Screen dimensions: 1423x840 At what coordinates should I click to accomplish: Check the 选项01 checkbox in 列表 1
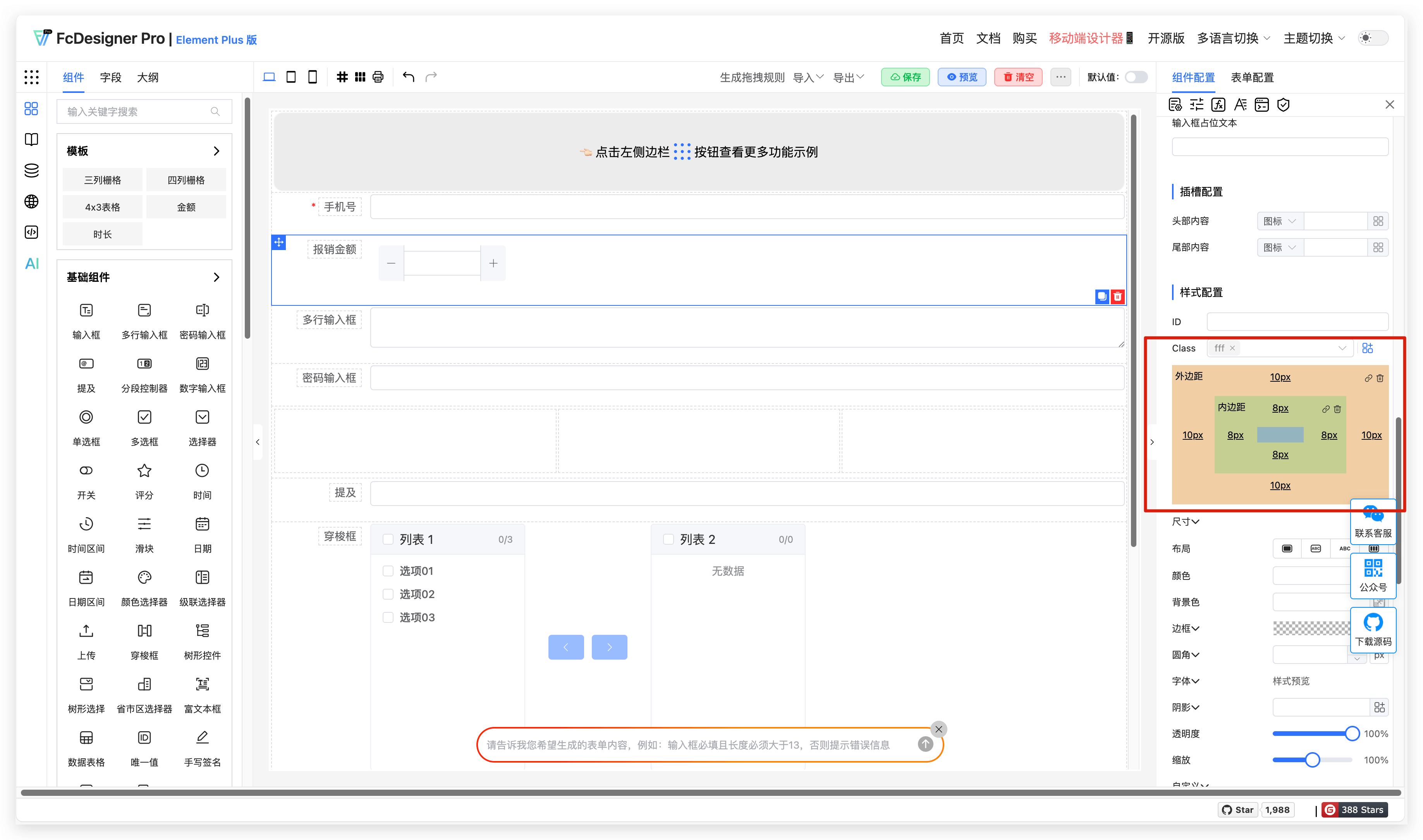[388, 571]
